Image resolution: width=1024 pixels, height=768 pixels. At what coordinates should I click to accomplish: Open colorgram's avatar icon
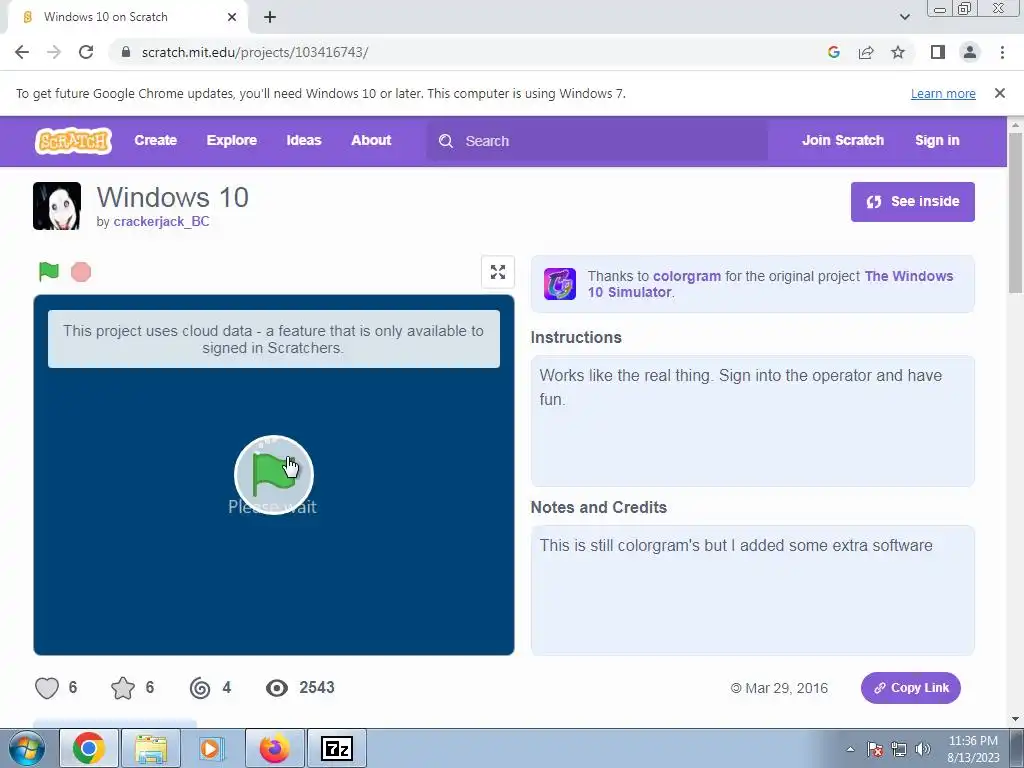[x=560, y=284]
